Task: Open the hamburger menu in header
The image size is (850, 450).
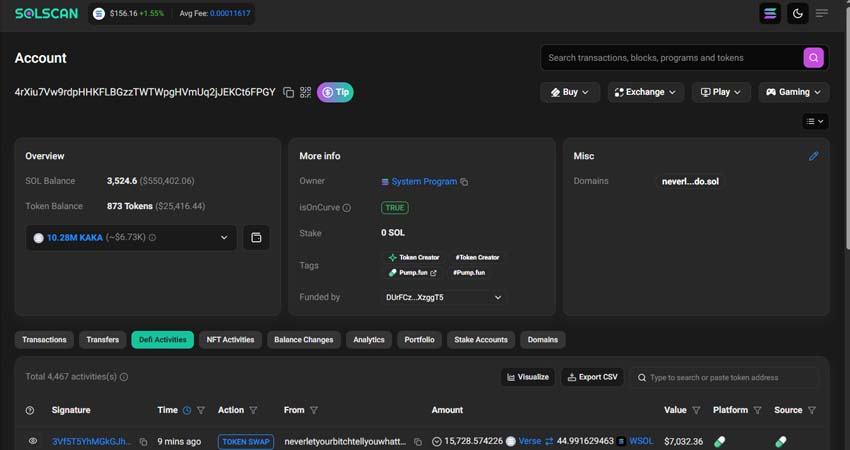Action: (x=822, y=13)
